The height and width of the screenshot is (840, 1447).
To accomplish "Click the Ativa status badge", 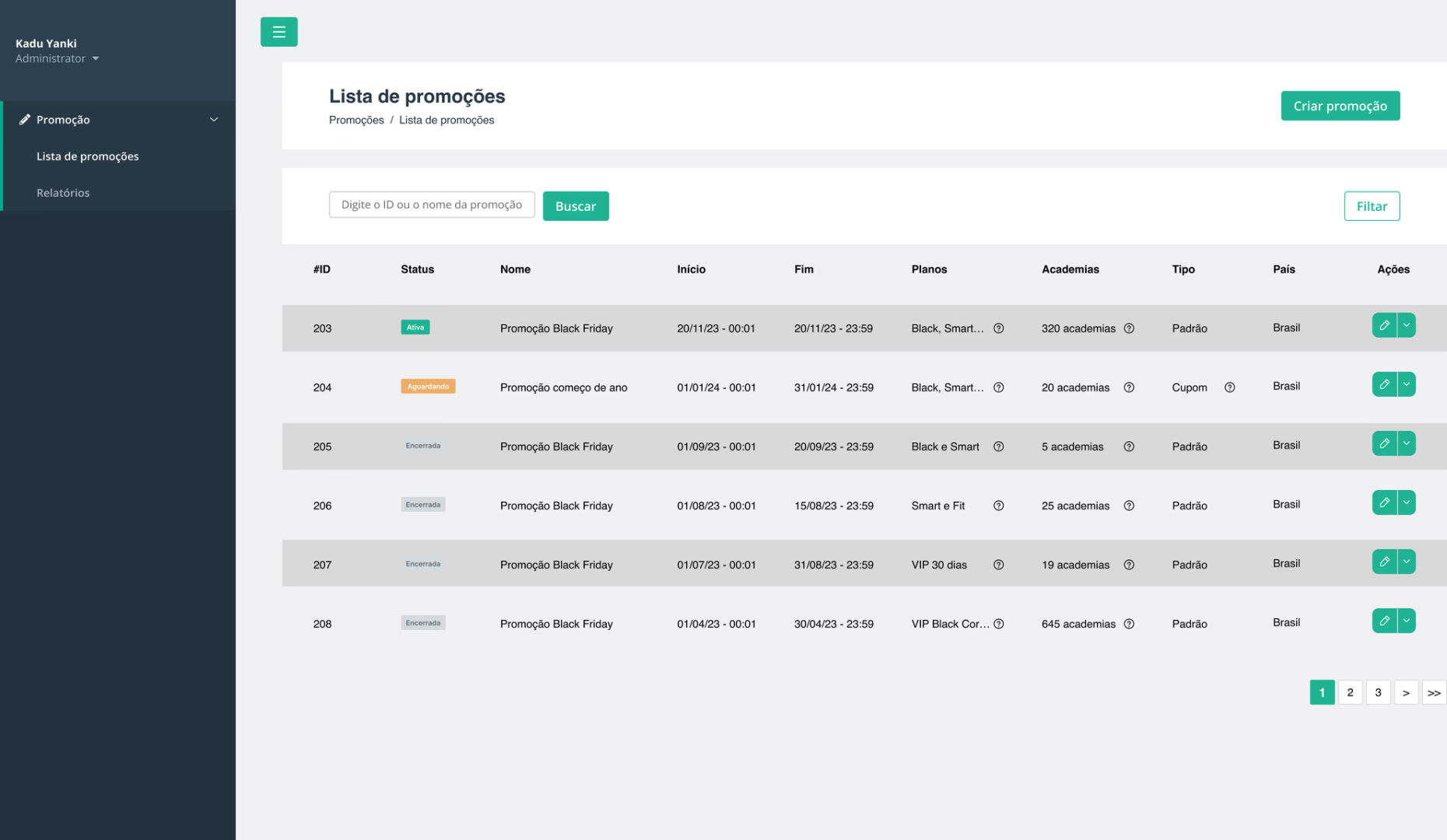I will click(415, 327).
